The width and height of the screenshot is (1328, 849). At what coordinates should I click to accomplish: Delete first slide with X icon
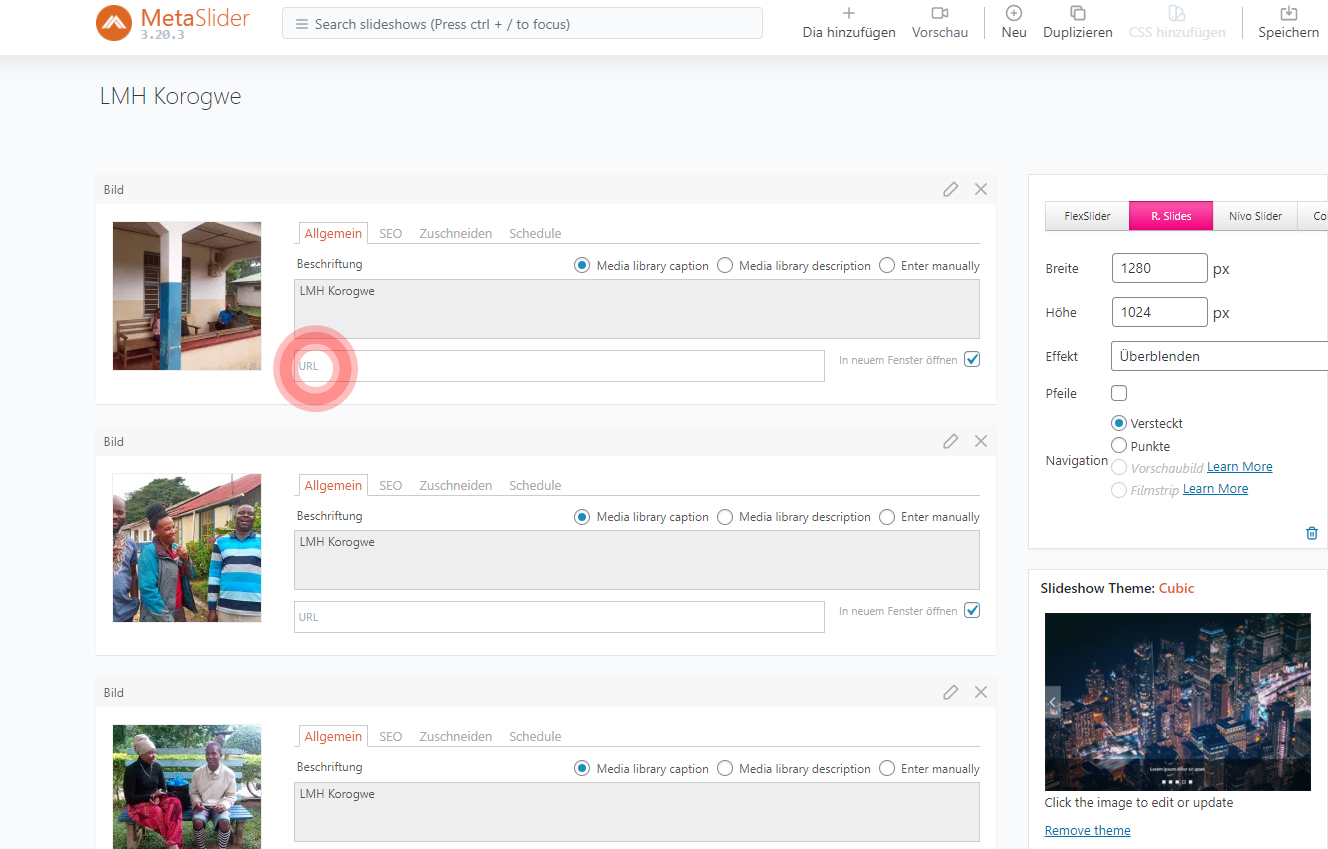click(x=981, y=189)
